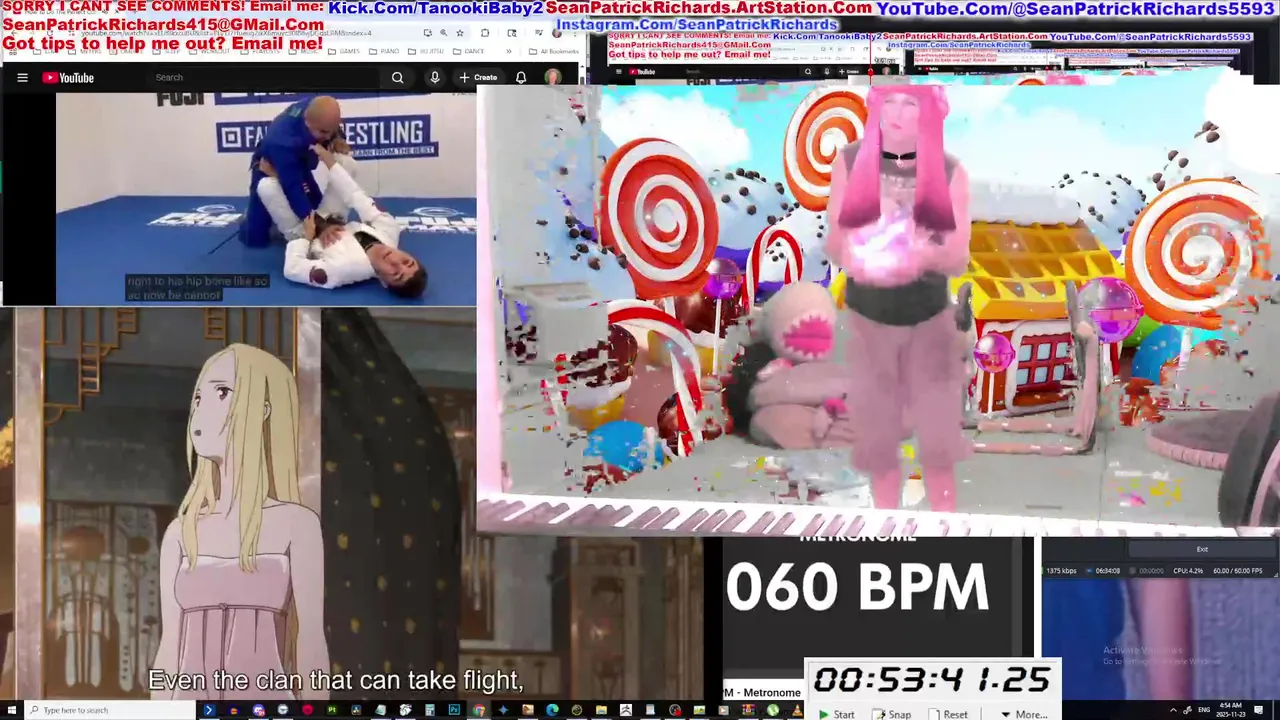1280x720 pixels.
Task: Open the ENG language indicator
Action: point(1204,710)
